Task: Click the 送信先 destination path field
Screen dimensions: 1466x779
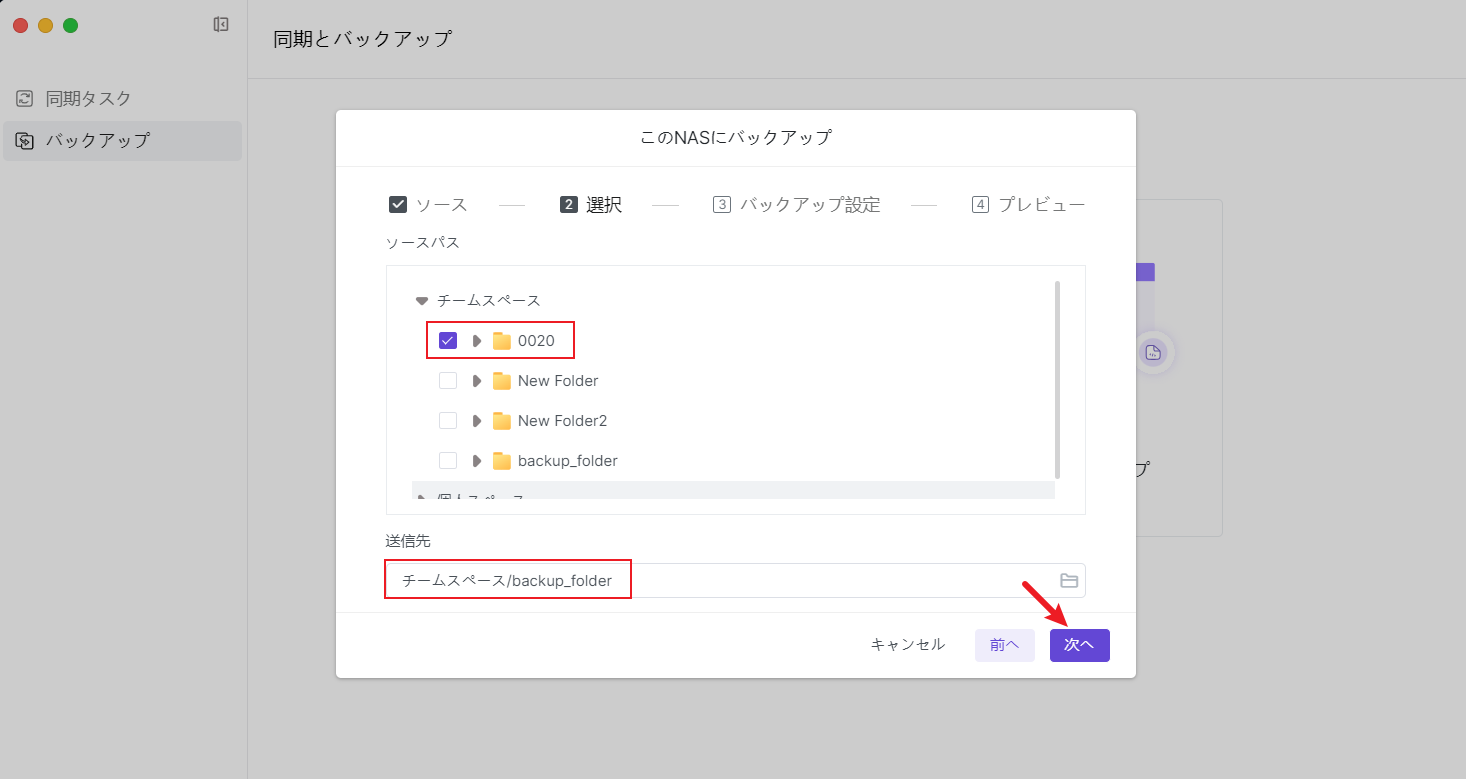Action: click(720, 581)
